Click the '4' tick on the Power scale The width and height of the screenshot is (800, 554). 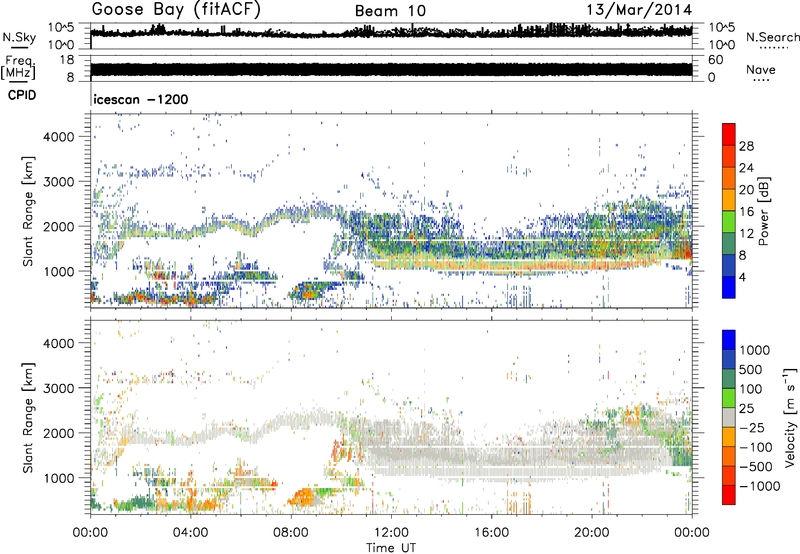(742, 277)
